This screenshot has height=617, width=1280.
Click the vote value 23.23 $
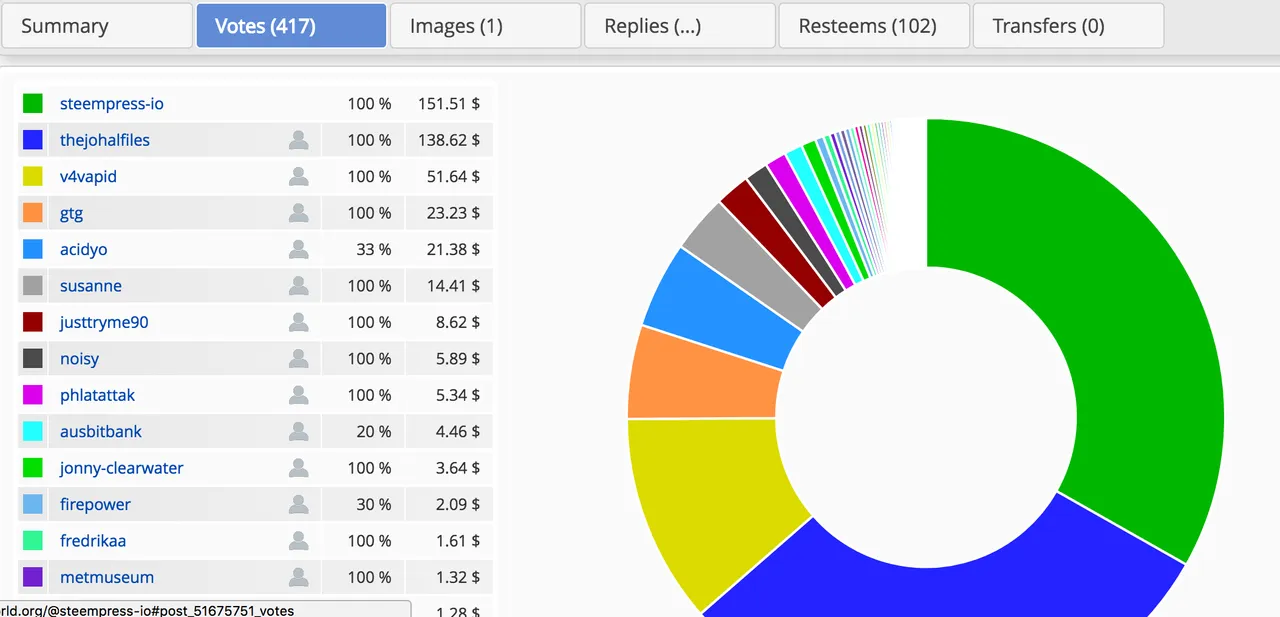[x=454, y=213]
